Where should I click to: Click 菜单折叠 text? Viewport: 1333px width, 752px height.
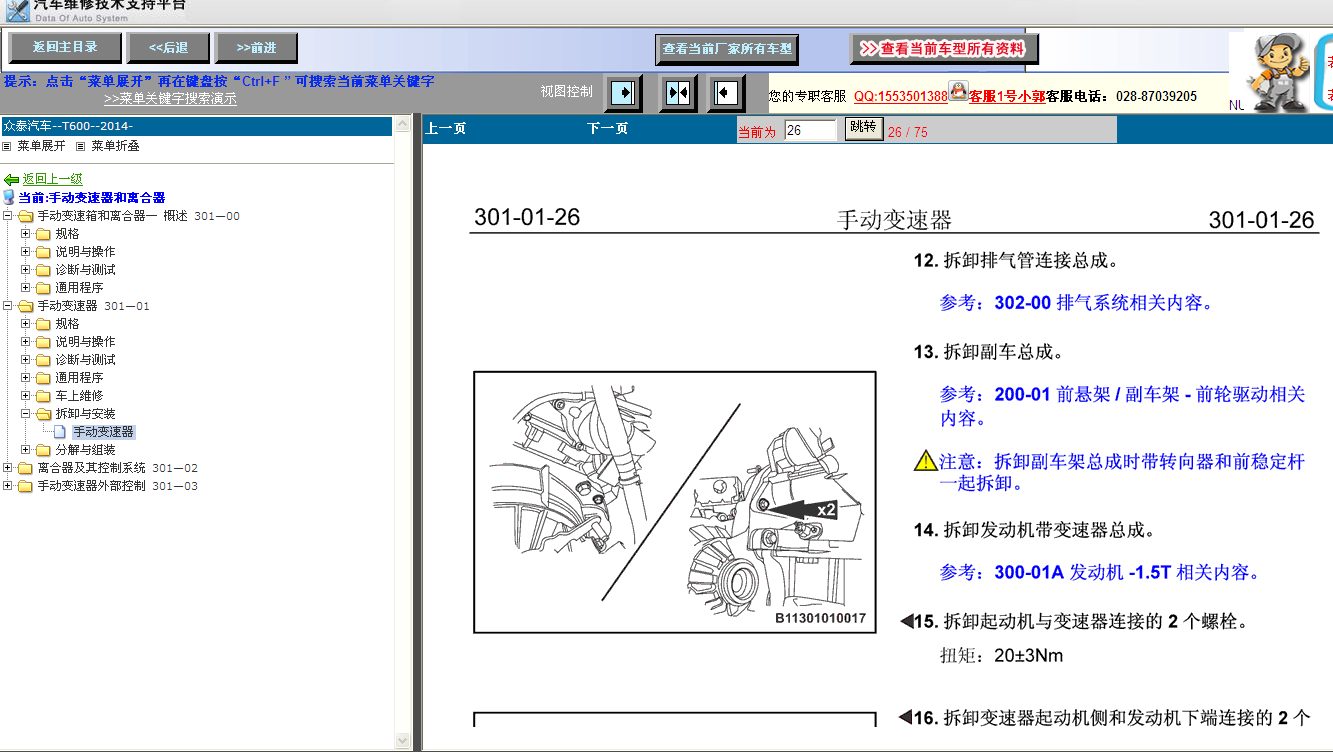pos(115,146)
